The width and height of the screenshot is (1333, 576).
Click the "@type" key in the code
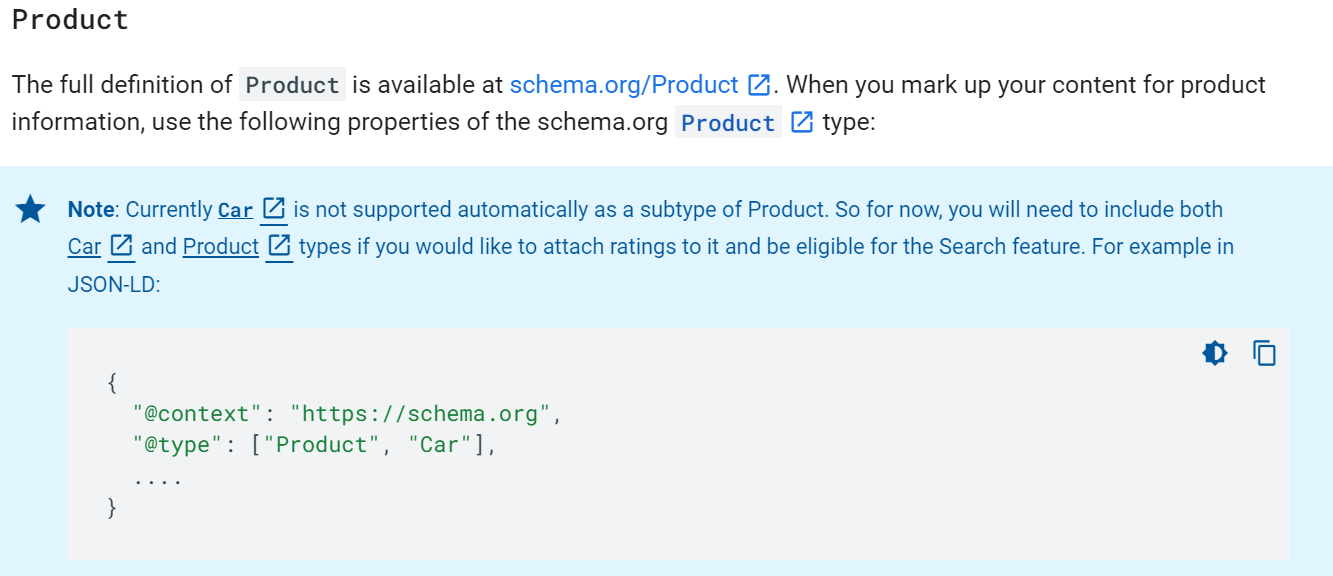tap(172, 445)
